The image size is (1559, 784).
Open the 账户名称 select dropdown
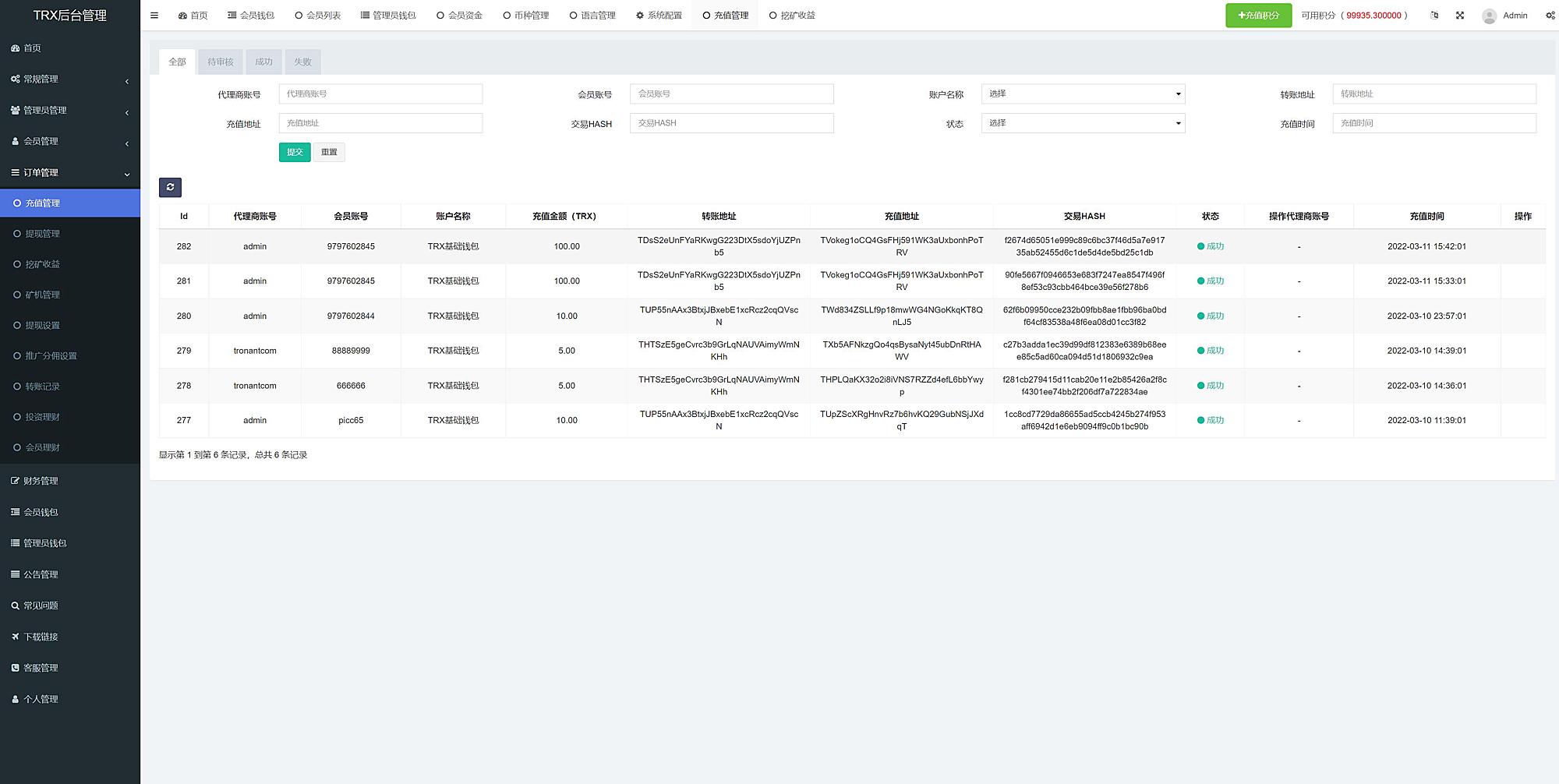click(1083, 94)
